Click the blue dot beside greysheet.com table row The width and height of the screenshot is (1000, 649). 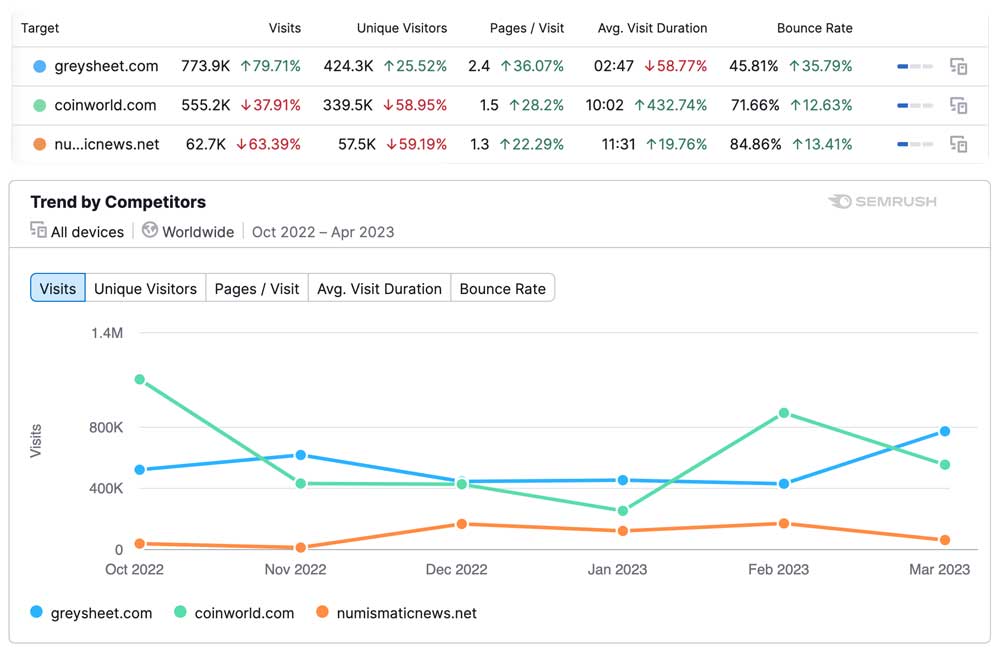click(40, 66)
